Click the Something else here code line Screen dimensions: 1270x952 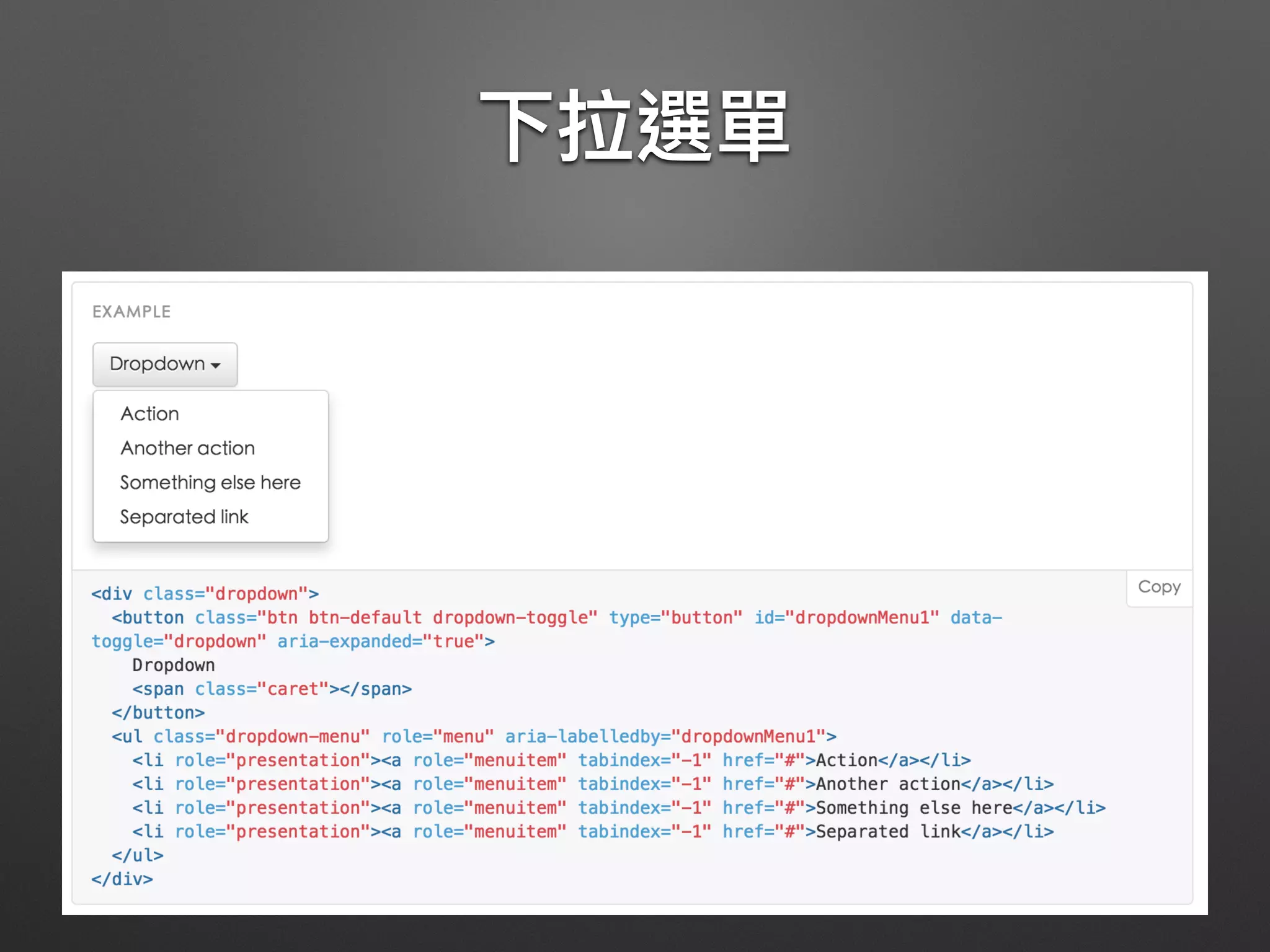tap(618, 808)
